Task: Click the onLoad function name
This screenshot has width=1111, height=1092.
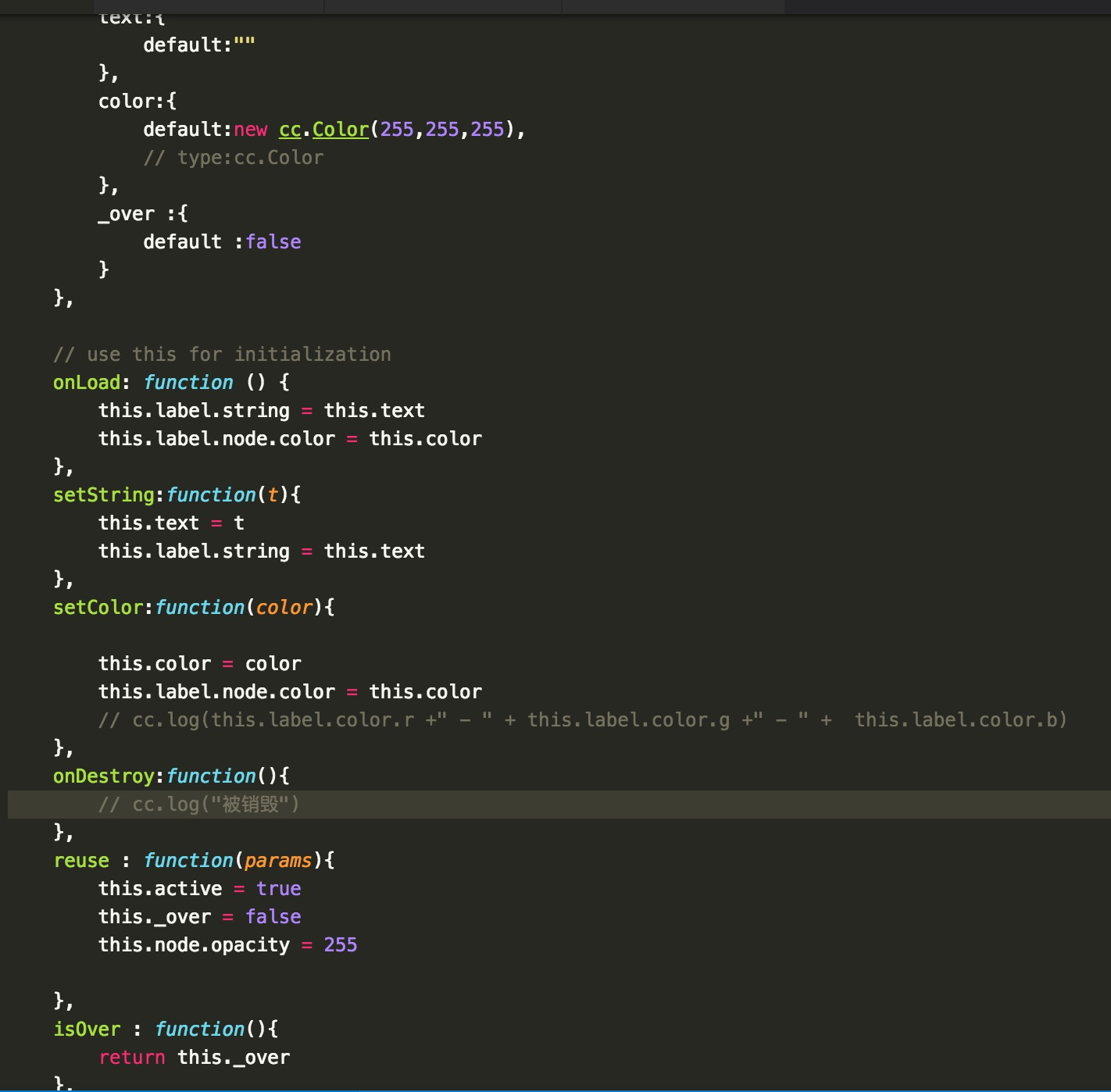Action: [x=87, y=383]
